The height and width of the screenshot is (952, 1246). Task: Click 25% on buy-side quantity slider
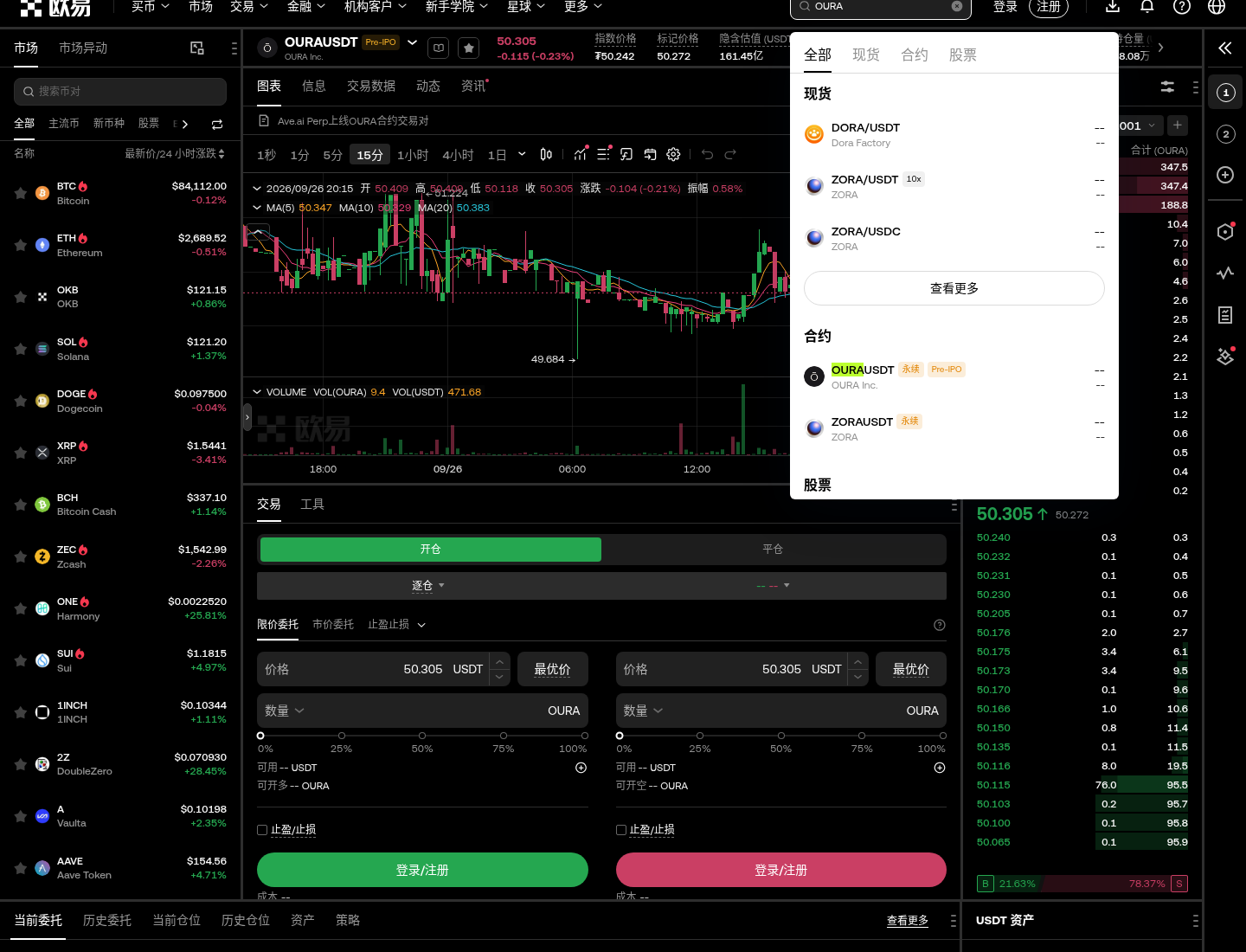tap(341, 737)
